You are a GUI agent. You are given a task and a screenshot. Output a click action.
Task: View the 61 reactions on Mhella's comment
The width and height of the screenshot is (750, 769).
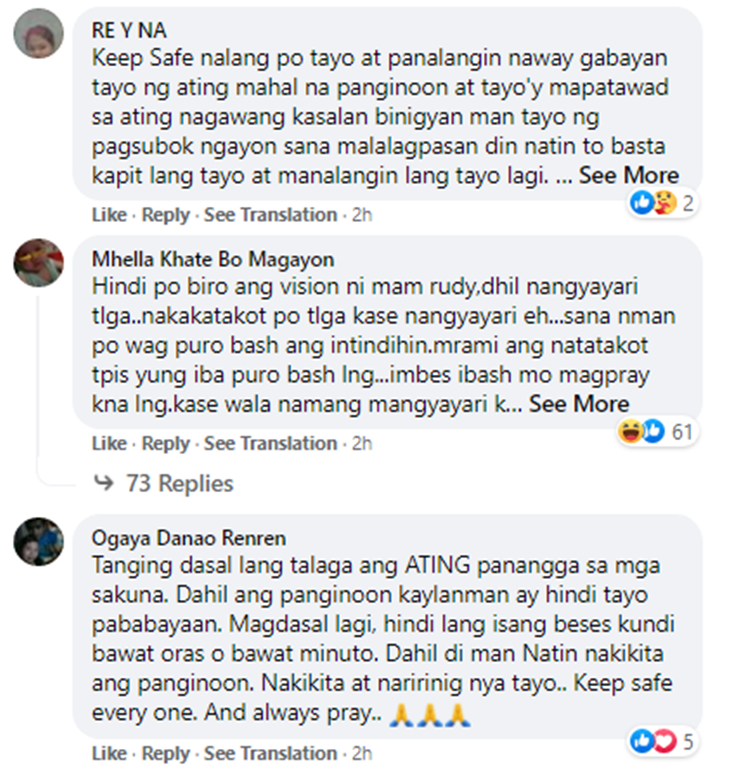656,432
